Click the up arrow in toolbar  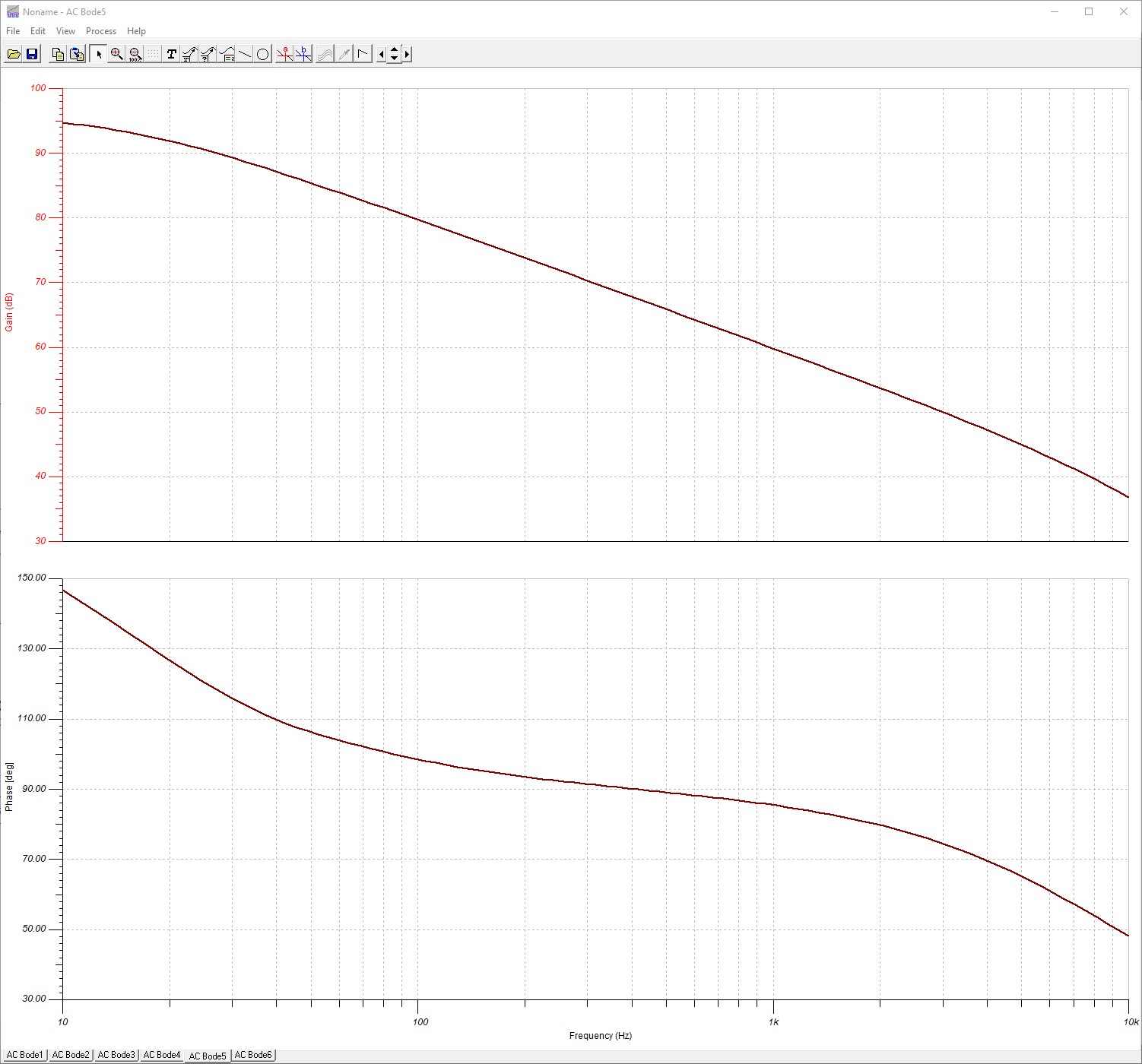click(394, 49)
